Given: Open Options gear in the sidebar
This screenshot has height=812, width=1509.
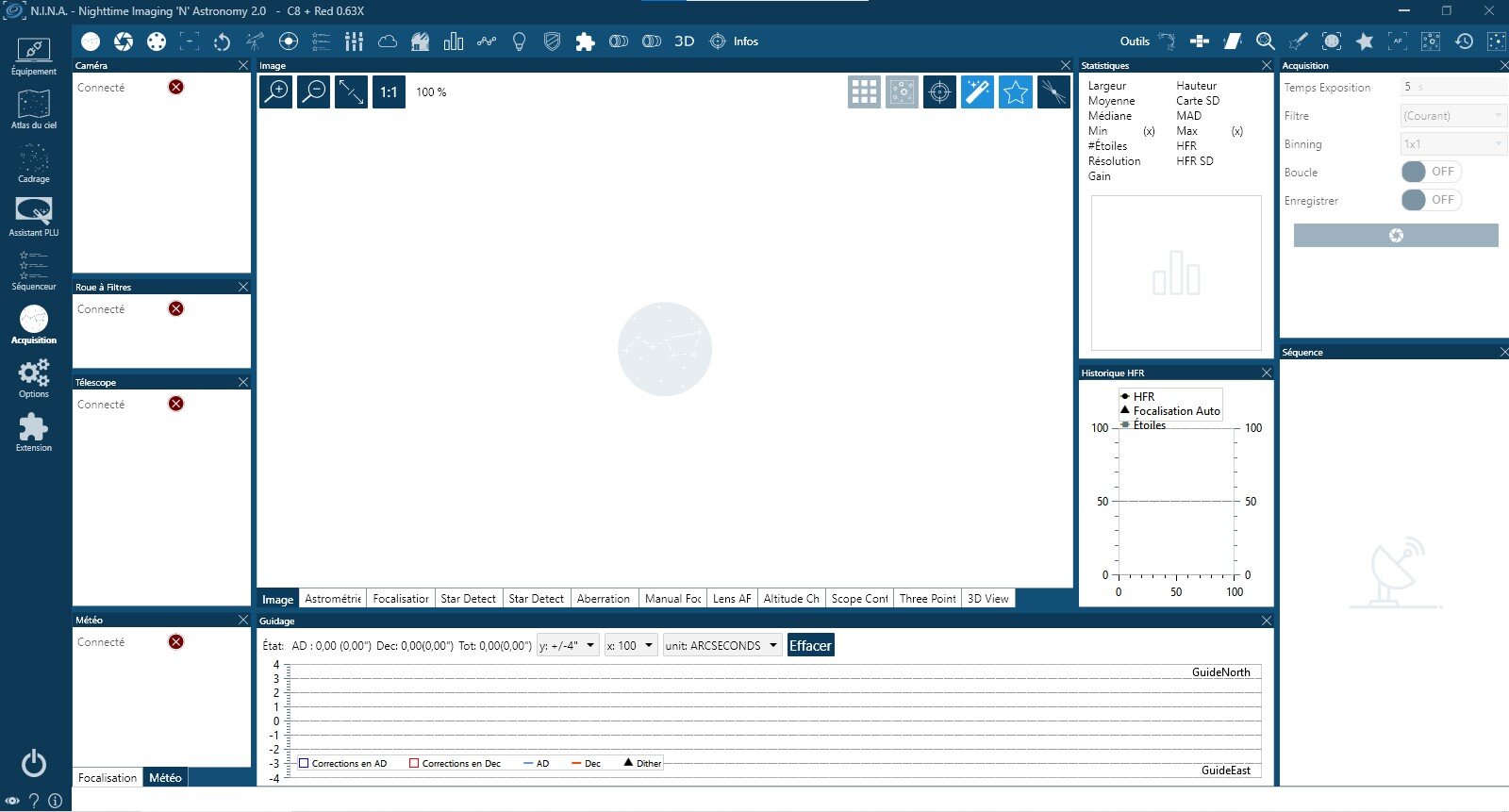Looking at the screenshot, I should 34,378.
